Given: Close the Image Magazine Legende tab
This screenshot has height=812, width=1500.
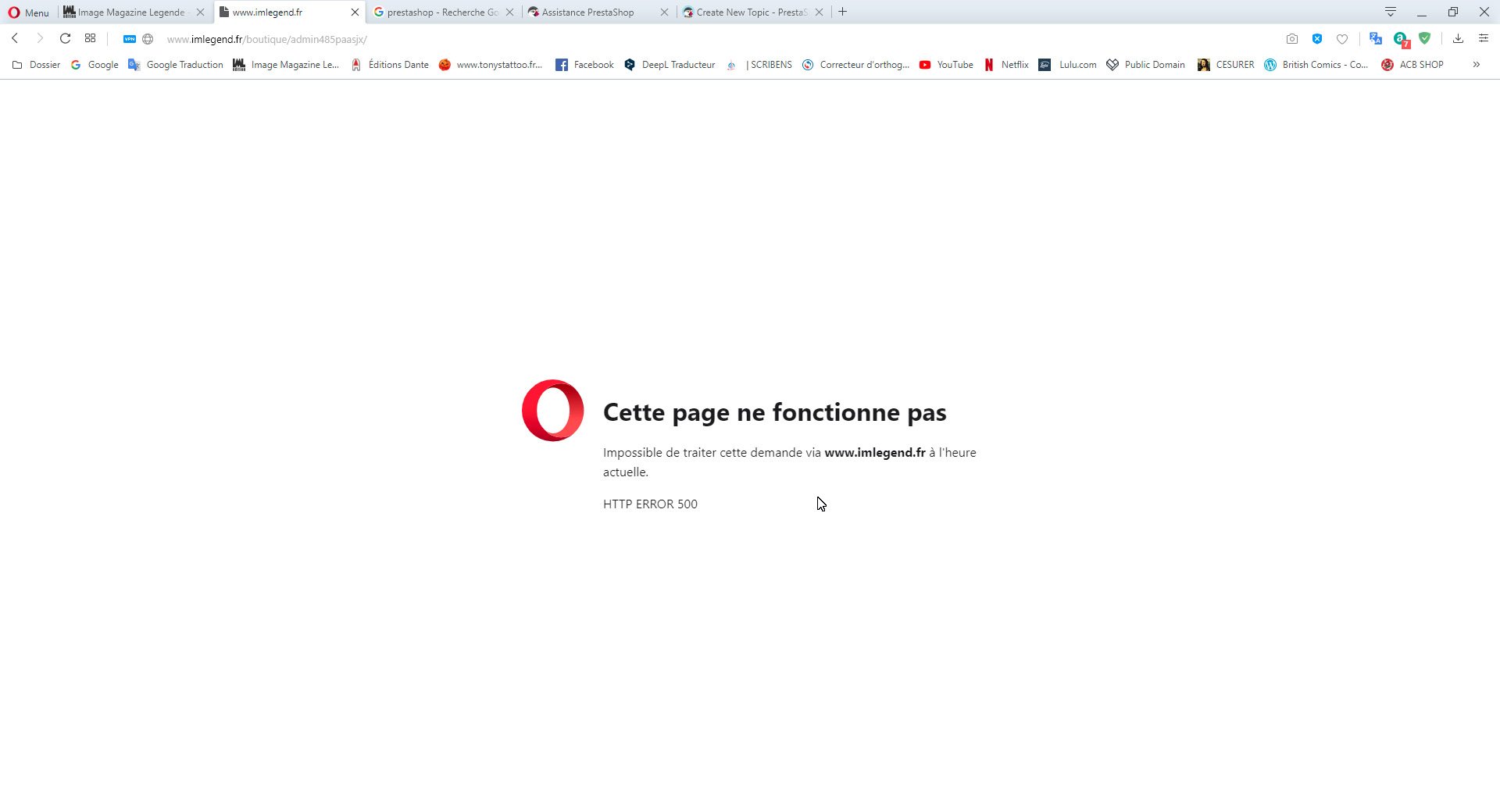Looking at the screenshot, I should pyautogui.click(x=200, y=12).
